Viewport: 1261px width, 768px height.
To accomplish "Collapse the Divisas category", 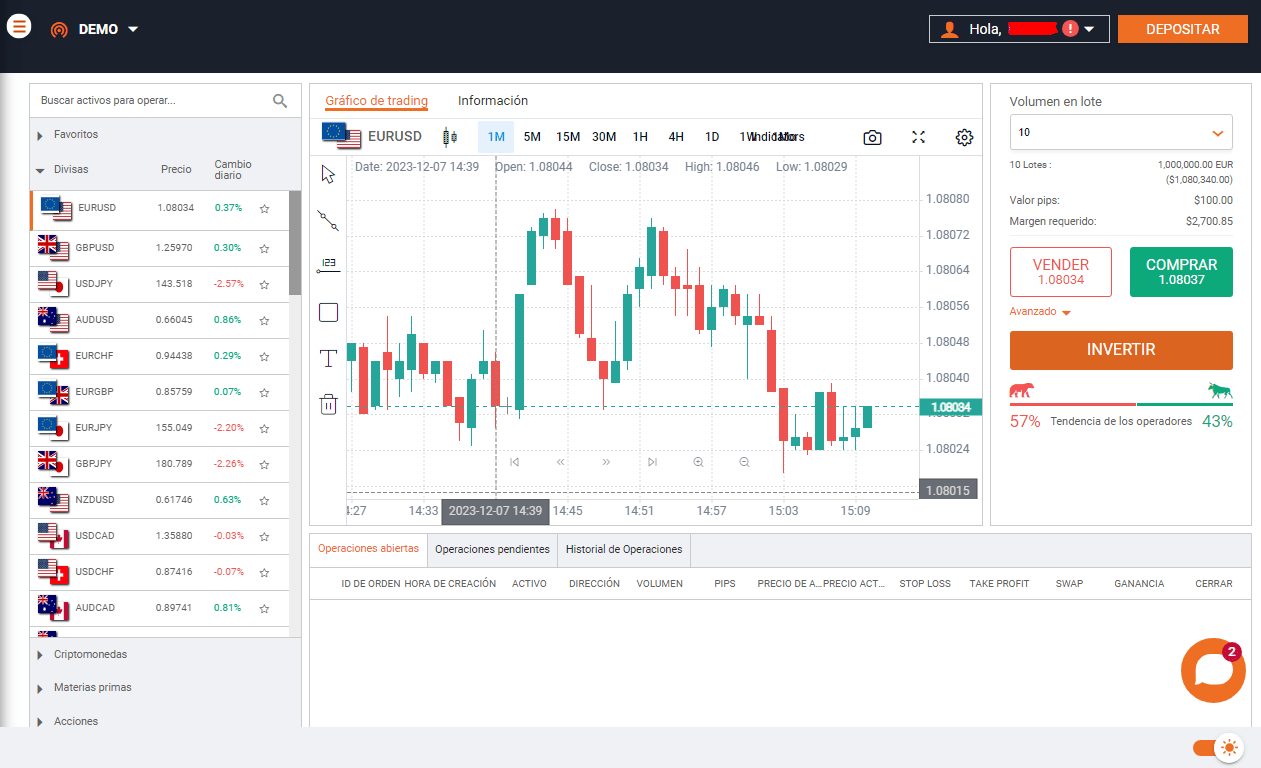I will coord(62,170).
